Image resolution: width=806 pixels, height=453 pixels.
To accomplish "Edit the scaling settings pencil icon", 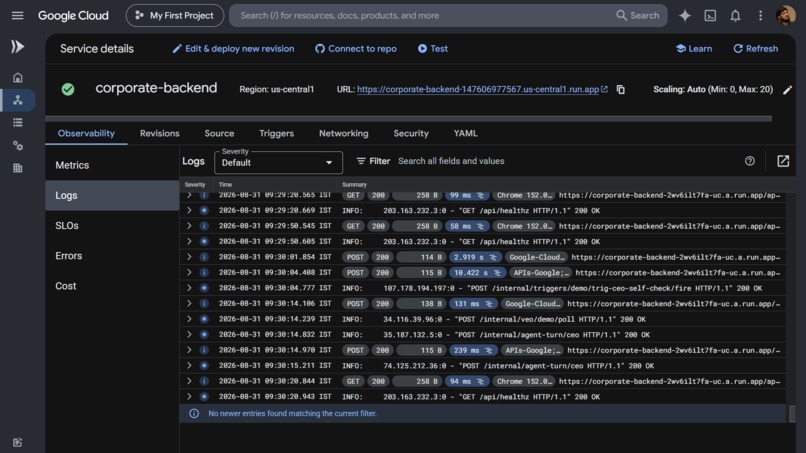I will coord(787,90).
